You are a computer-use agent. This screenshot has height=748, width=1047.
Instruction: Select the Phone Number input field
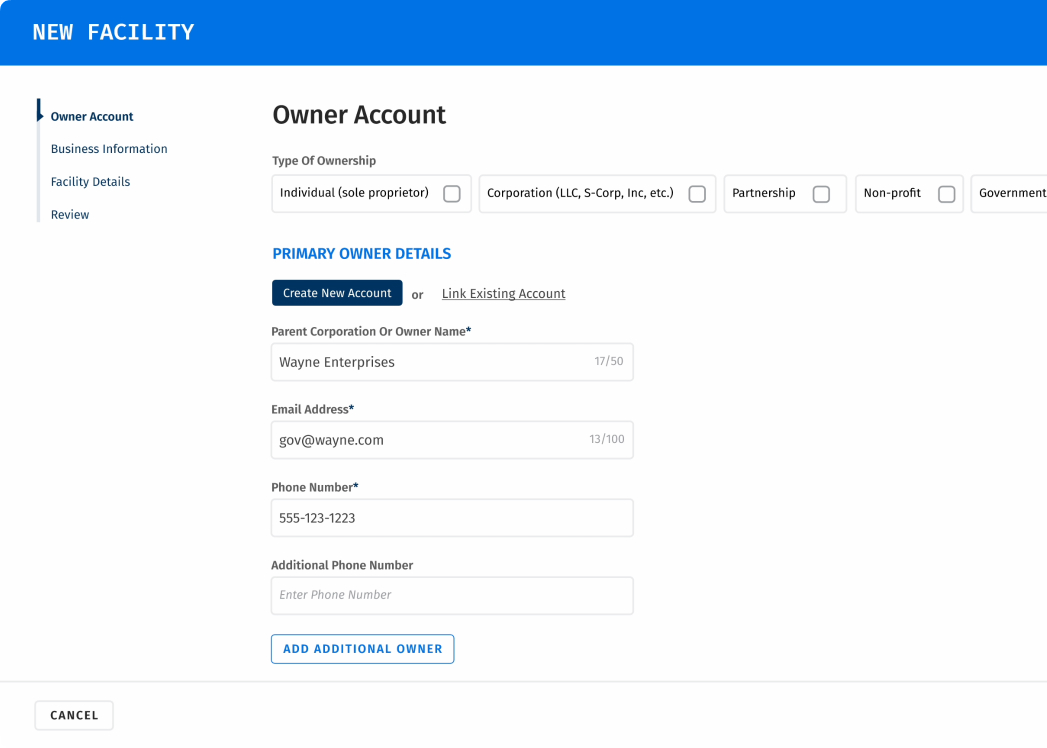452,518
